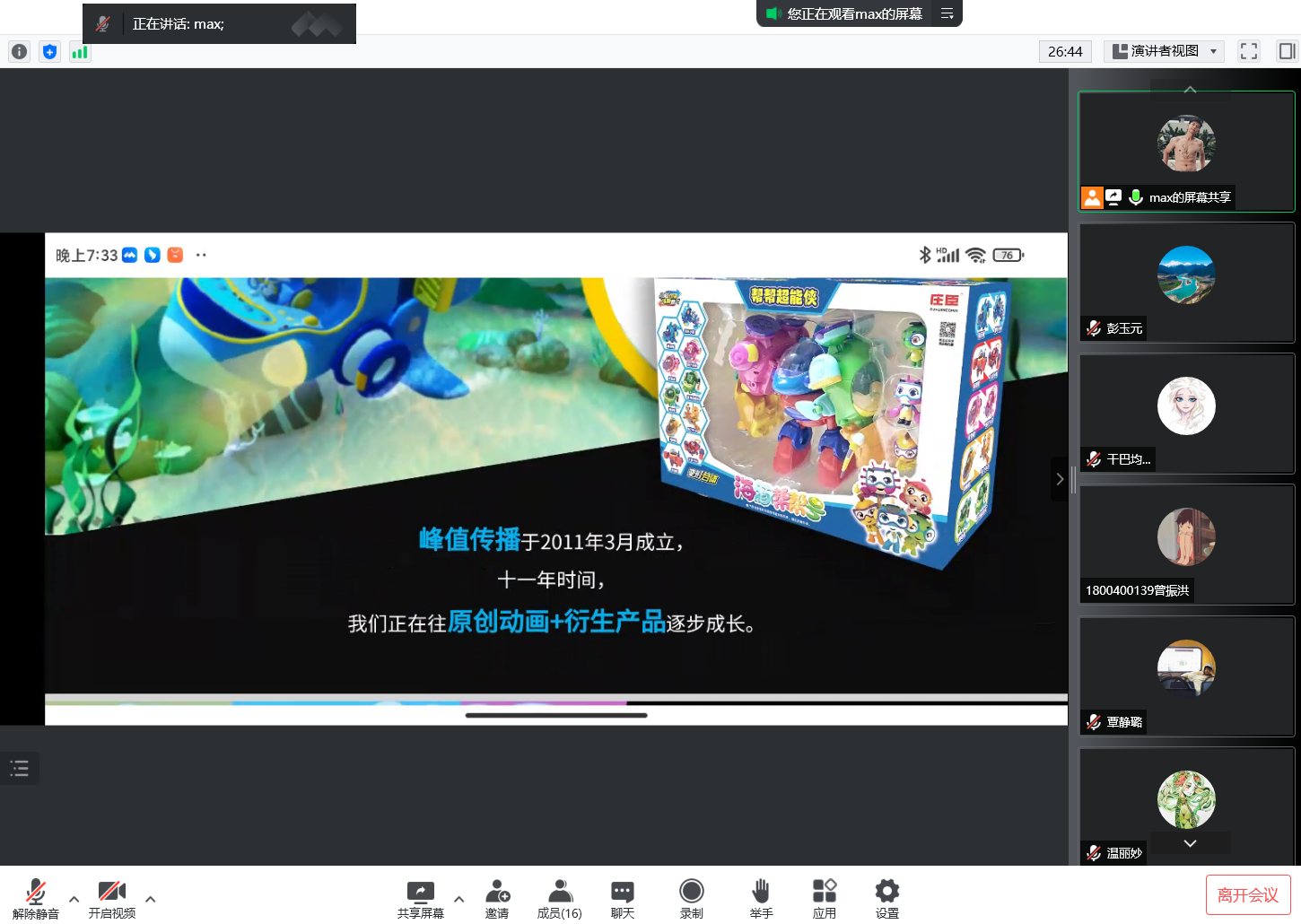
Task: Open the screen-share options menu at top
Action: coord(947,13)
